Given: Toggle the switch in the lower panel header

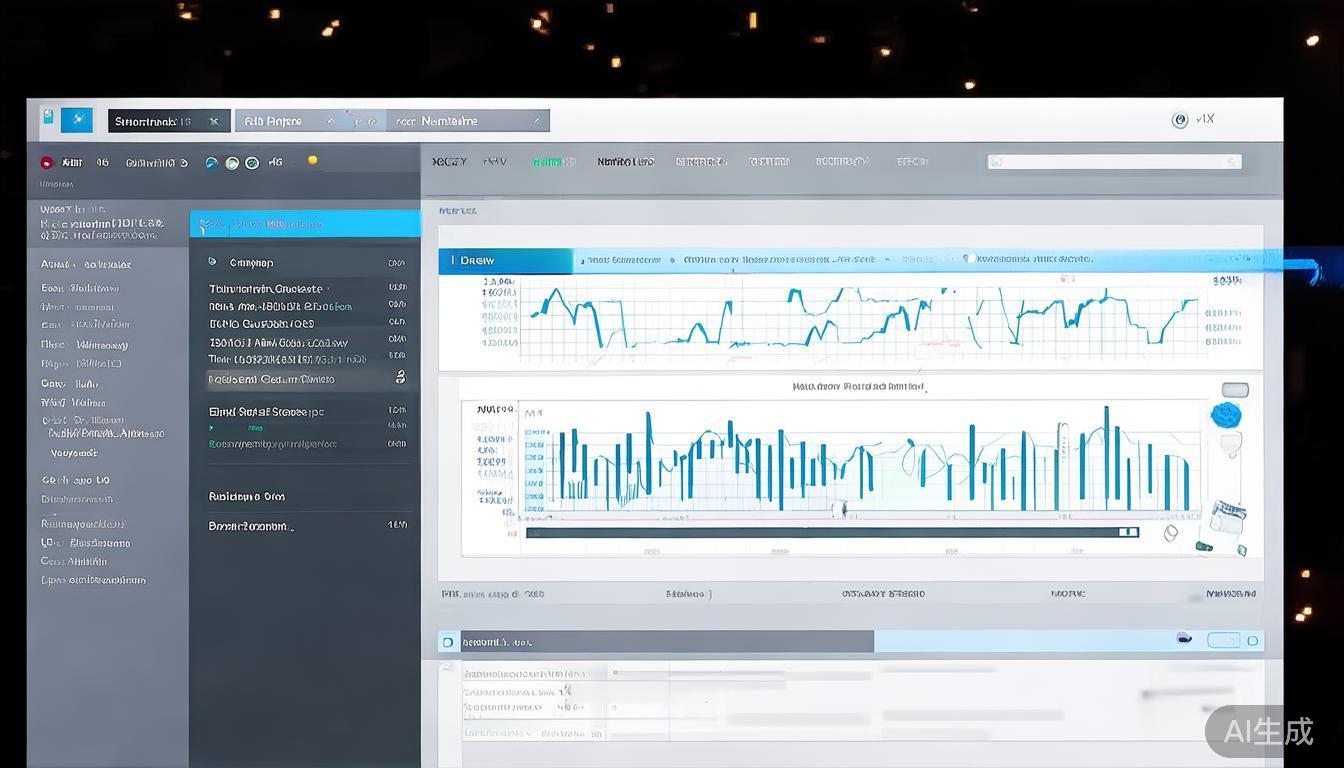Looking at the screenshot, I should coord(1222,640).
